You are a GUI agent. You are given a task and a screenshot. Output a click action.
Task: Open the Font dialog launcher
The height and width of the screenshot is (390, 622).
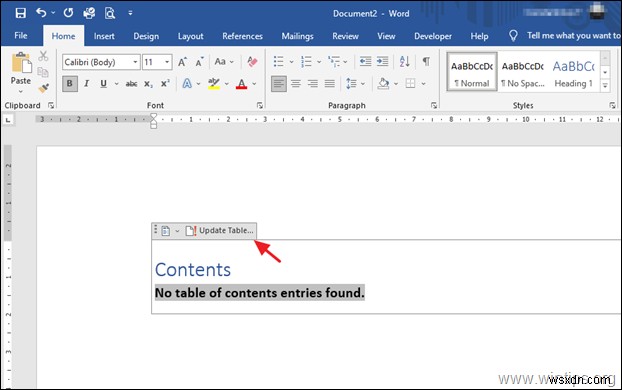260,105
